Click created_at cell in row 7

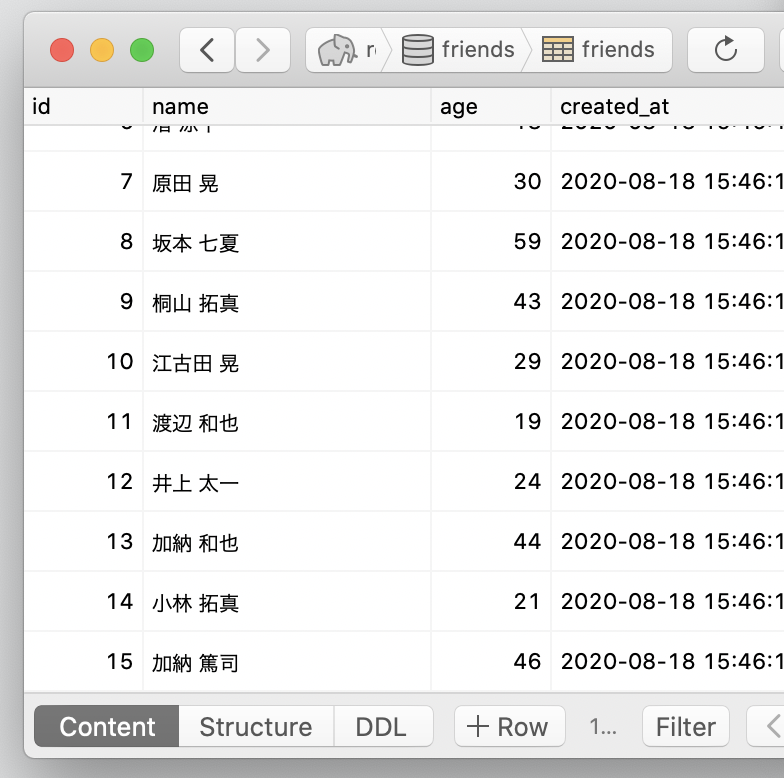pos(668,182)
